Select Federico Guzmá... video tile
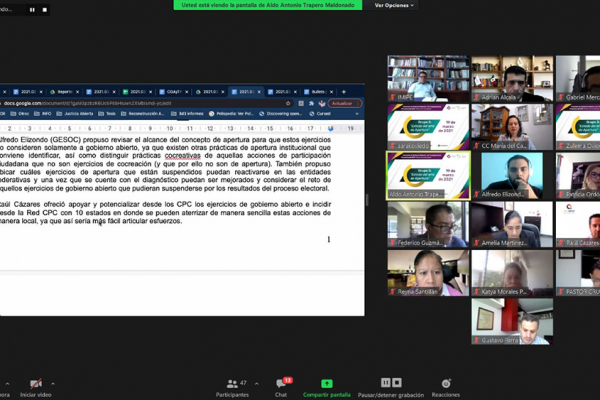Image resolution: width=600 pixels, height=400 pixels. coord(428,224)
